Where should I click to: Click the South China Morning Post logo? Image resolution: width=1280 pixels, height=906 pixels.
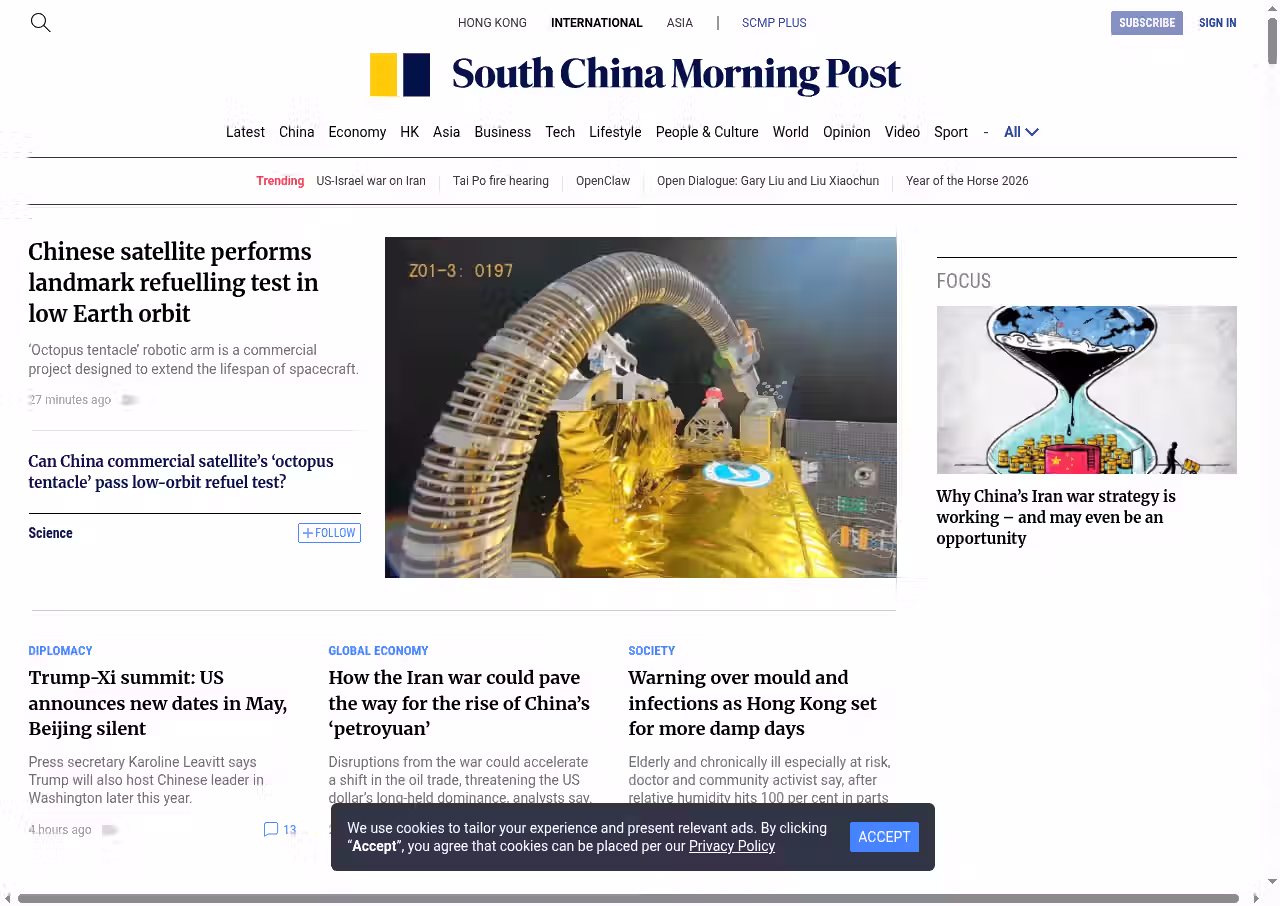pos(635,75)
